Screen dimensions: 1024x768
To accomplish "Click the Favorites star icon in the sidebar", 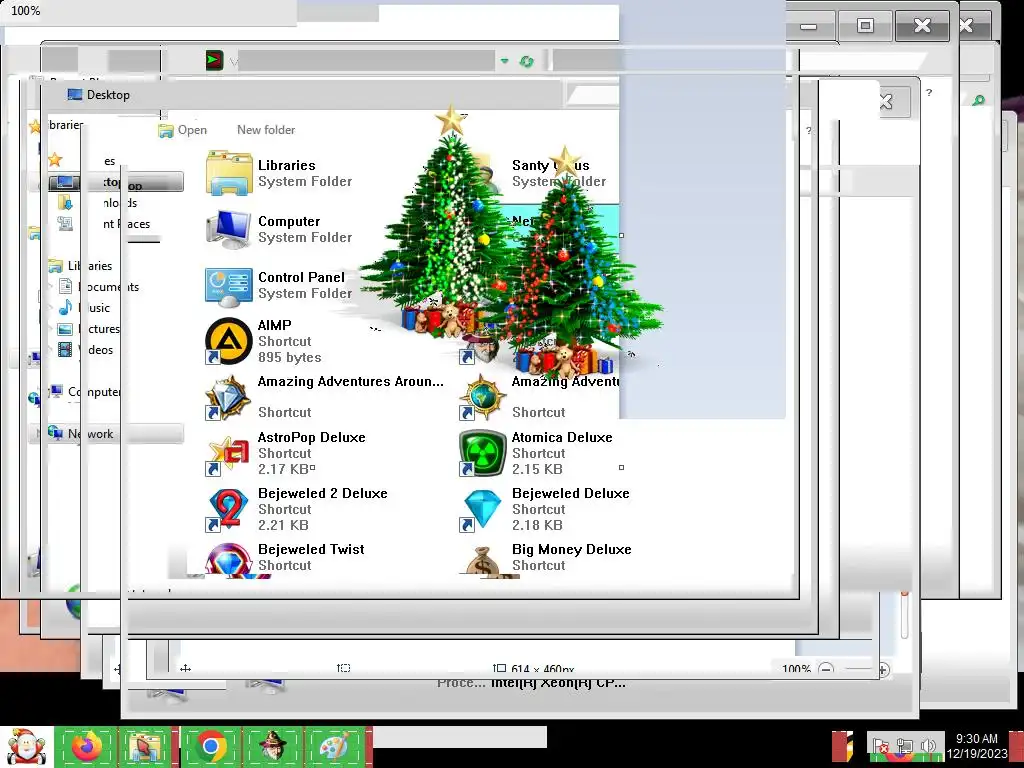I will [55, 159].
